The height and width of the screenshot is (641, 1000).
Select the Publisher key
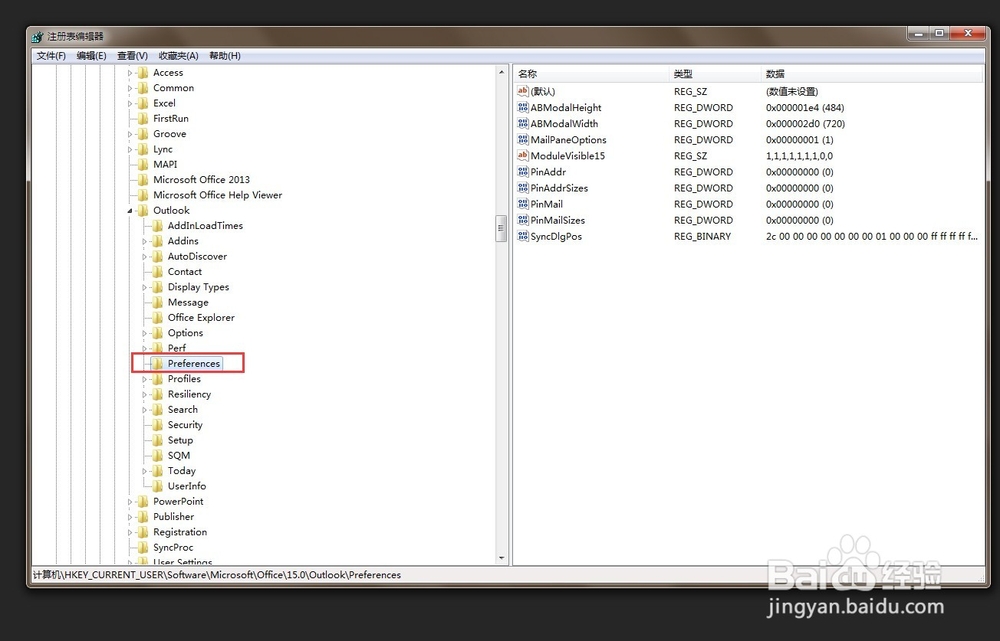pos(173,517)
